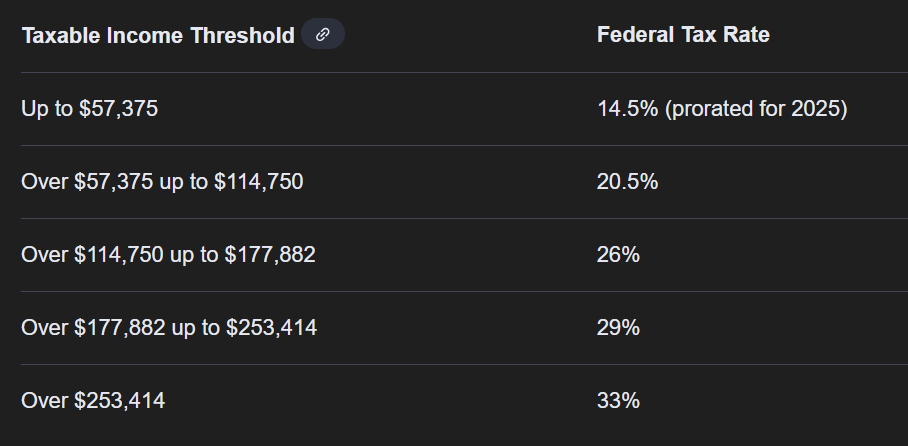The width and height of the screenshot is (908, 446).
Task: Click the 29% tax rate
Action: pyautogui.click(x=618, y=327)
